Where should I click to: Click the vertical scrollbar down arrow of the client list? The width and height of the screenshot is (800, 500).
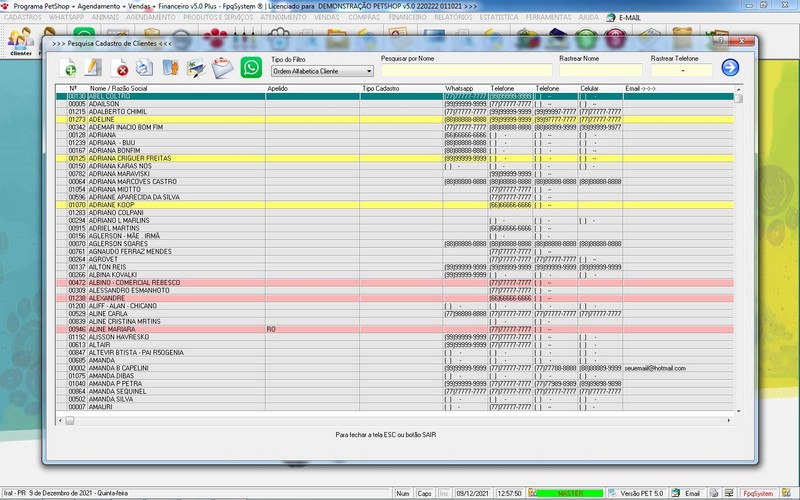tap(738, 411)
